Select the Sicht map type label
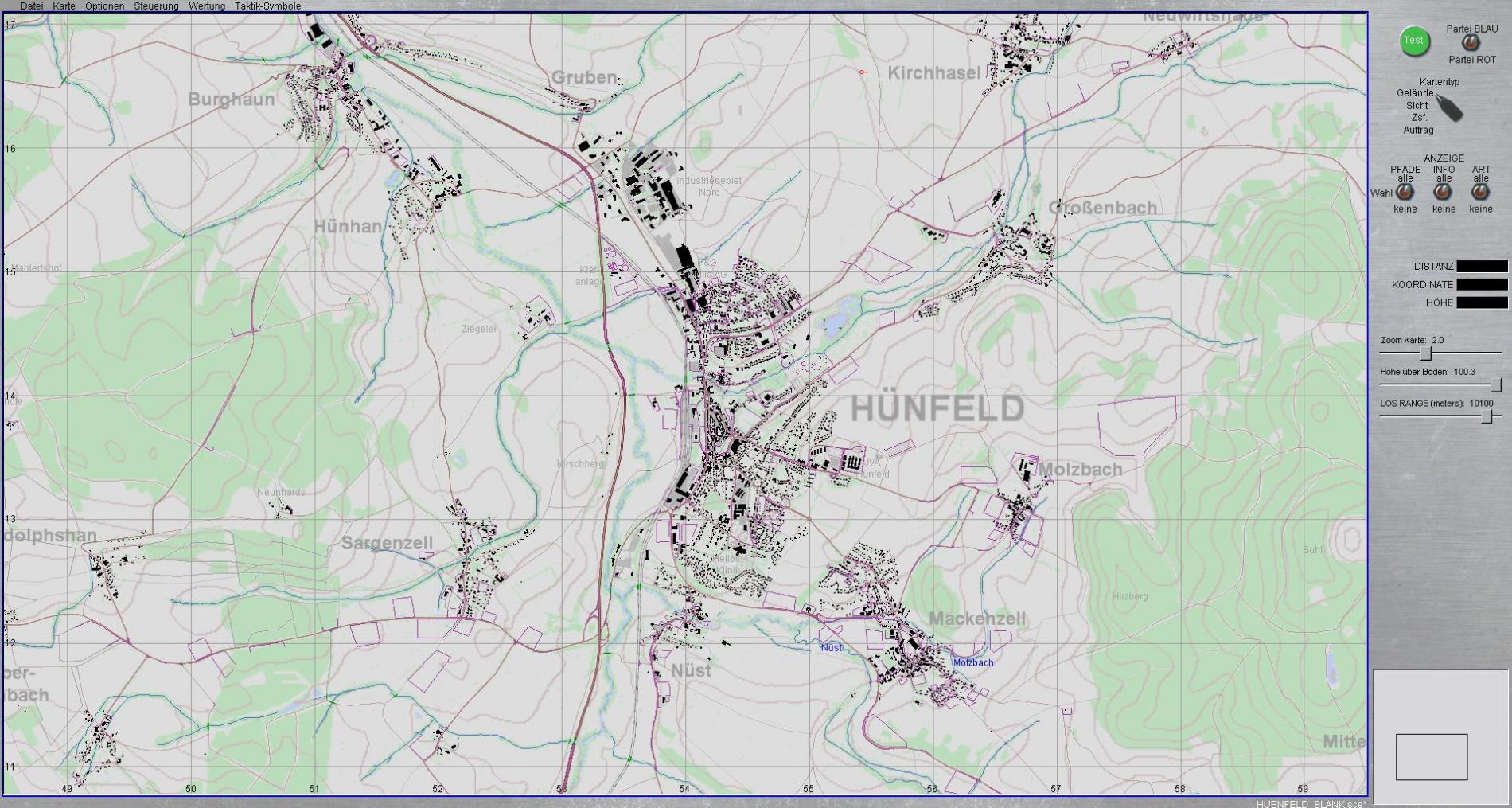 (1417, 105)
